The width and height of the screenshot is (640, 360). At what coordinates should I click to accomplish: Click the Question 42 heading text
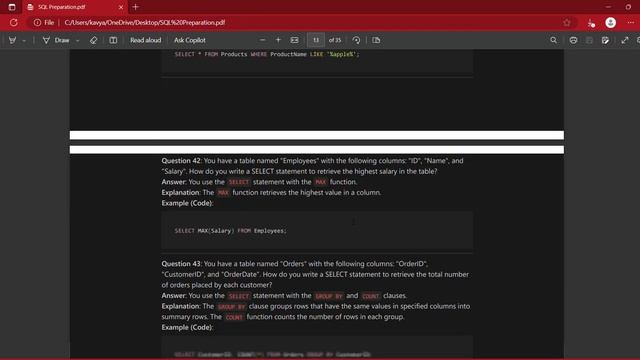pyautogui.click(x=181, y=161)
